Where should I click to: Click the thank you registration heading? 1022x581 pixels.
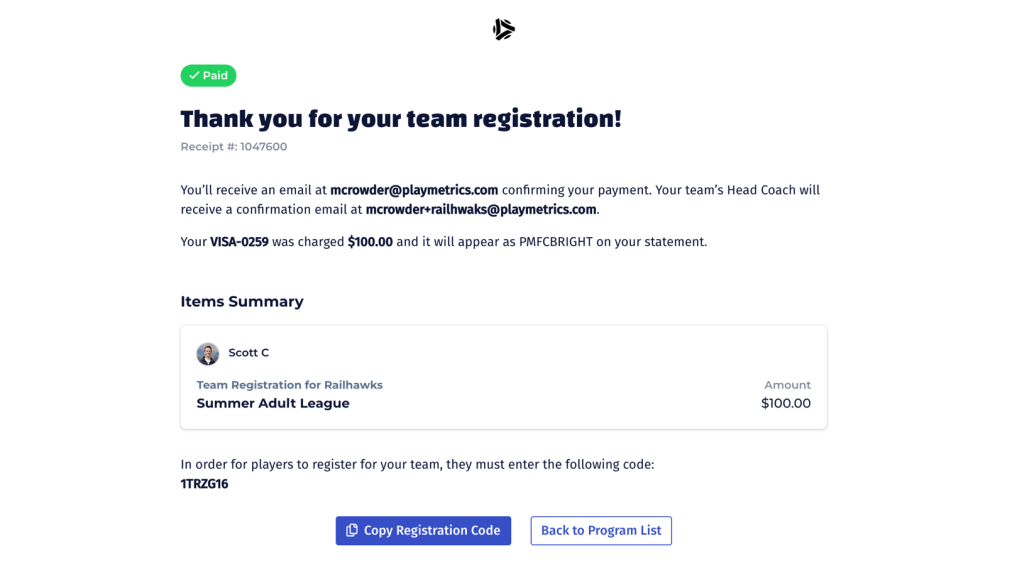(x=401, y=118)
